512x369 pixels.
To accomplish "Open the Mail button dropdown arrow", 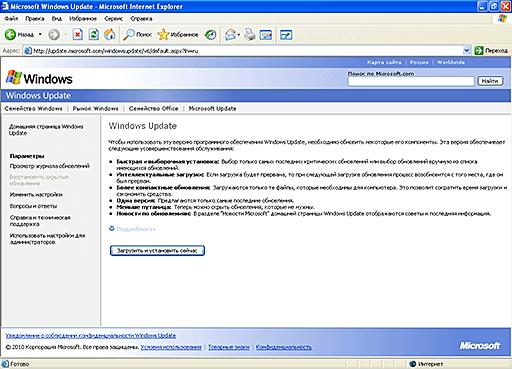I will pos(239,34).
